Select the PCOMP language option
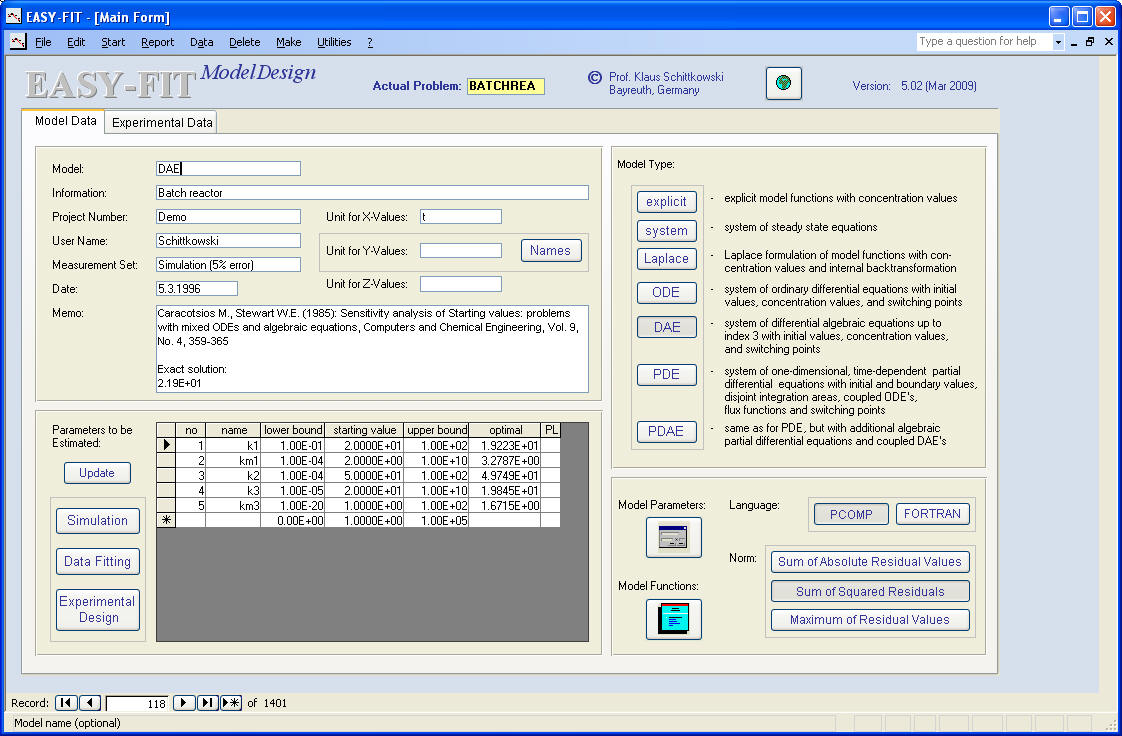 pyautogui.click(x=851, y=514)
